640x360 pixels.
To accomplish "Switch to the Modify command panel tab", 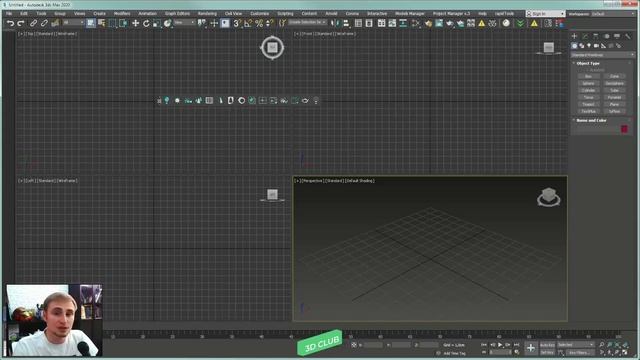I will (x=585, y=36).
